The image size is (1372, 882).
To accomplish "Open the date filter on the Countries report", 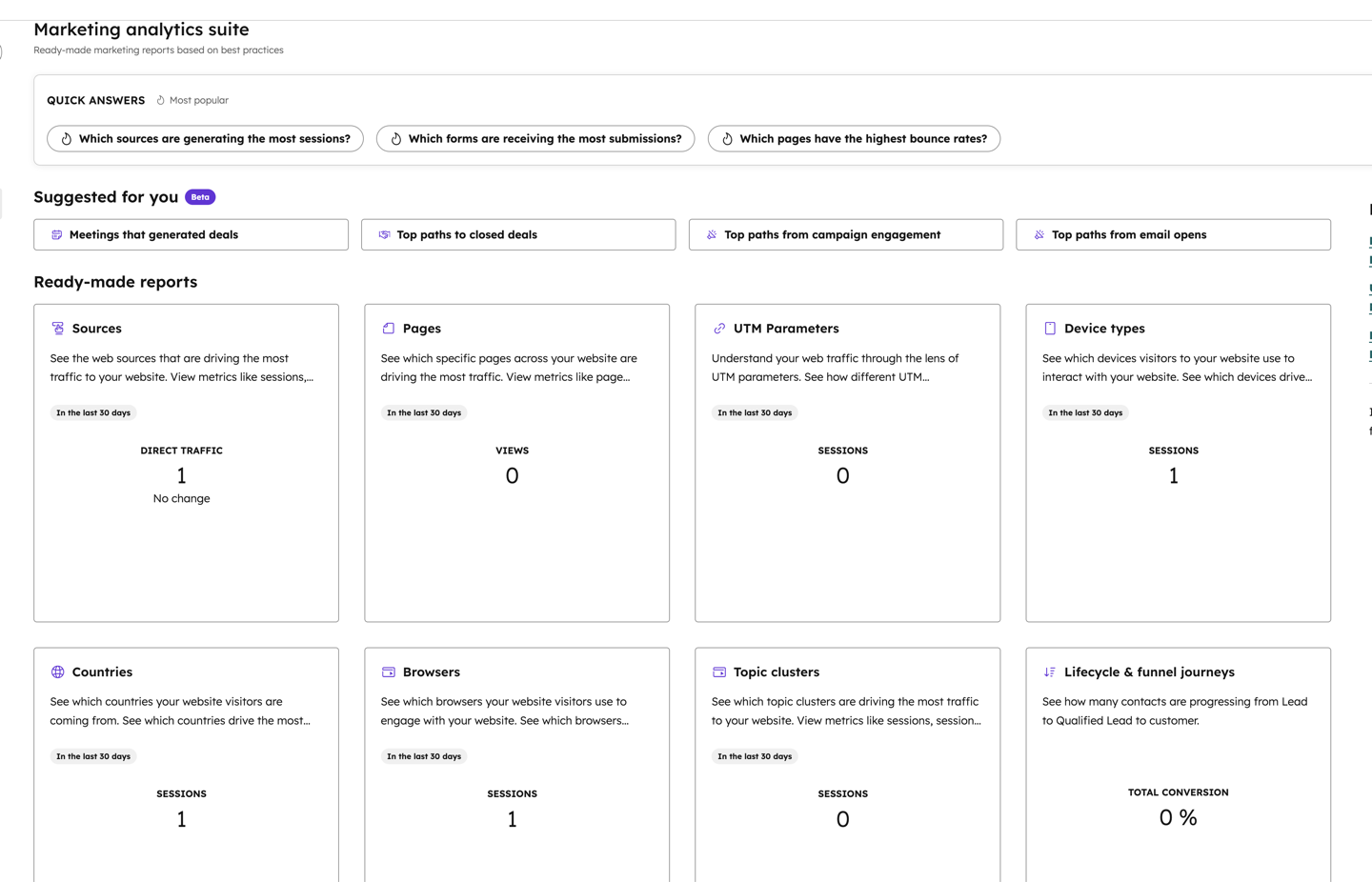I will pos(92,755).
